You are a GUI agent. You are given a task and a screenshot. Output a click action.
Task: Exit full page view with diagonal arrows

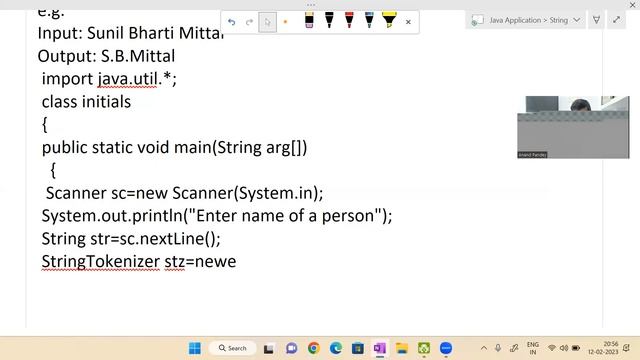[616, 20]
